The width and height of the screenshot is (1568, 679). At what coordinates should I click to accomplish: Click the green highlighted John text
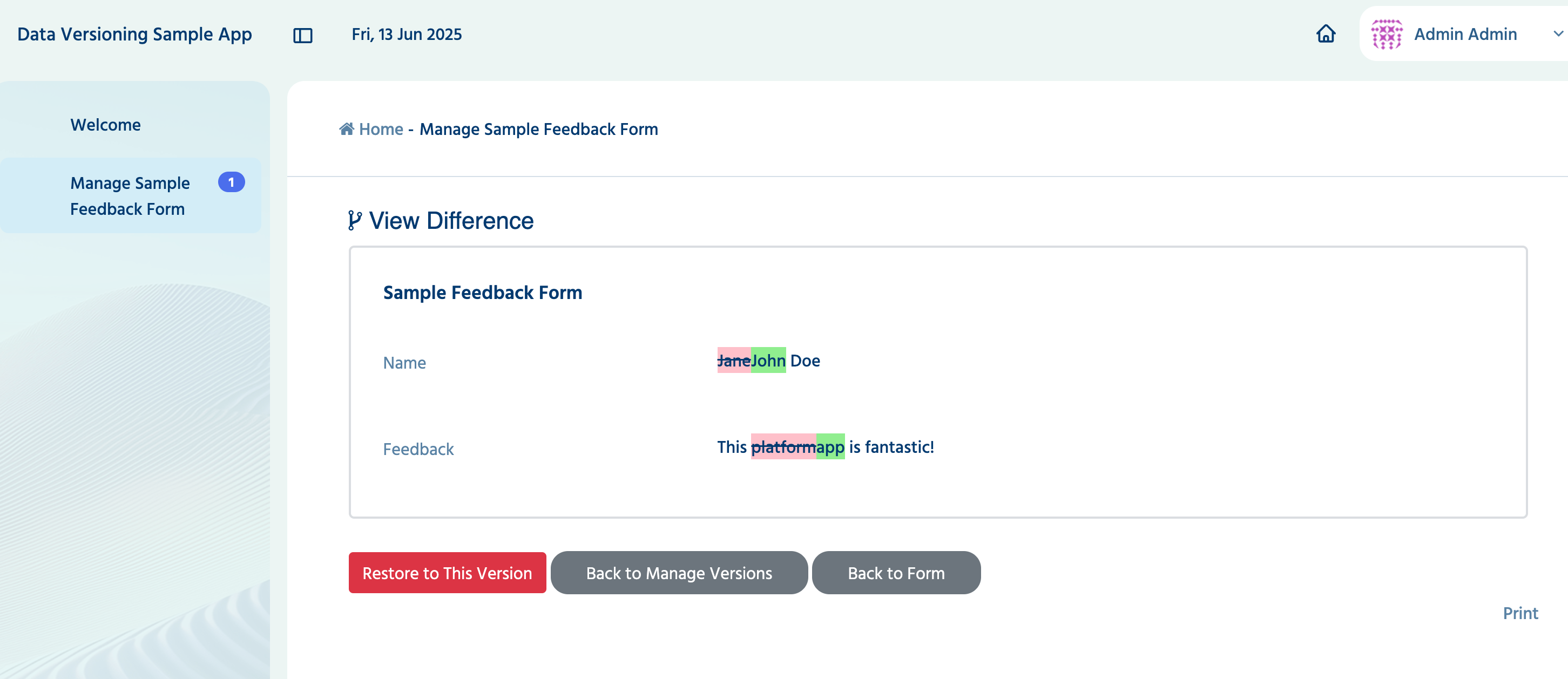[x=768, y=361]
